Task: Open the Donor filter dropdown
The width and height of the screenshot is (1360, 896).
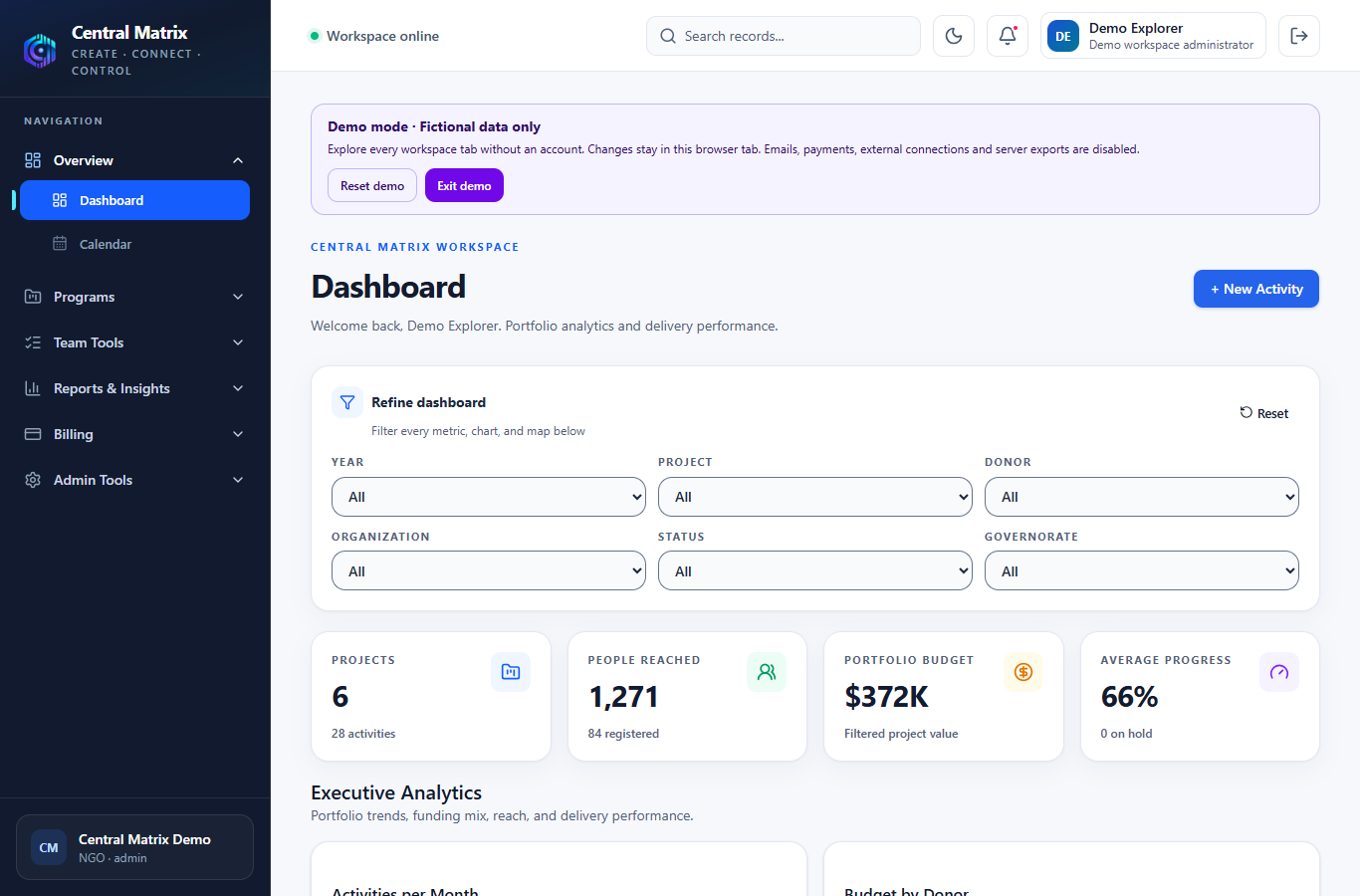Action: [x=1142, y=497]
